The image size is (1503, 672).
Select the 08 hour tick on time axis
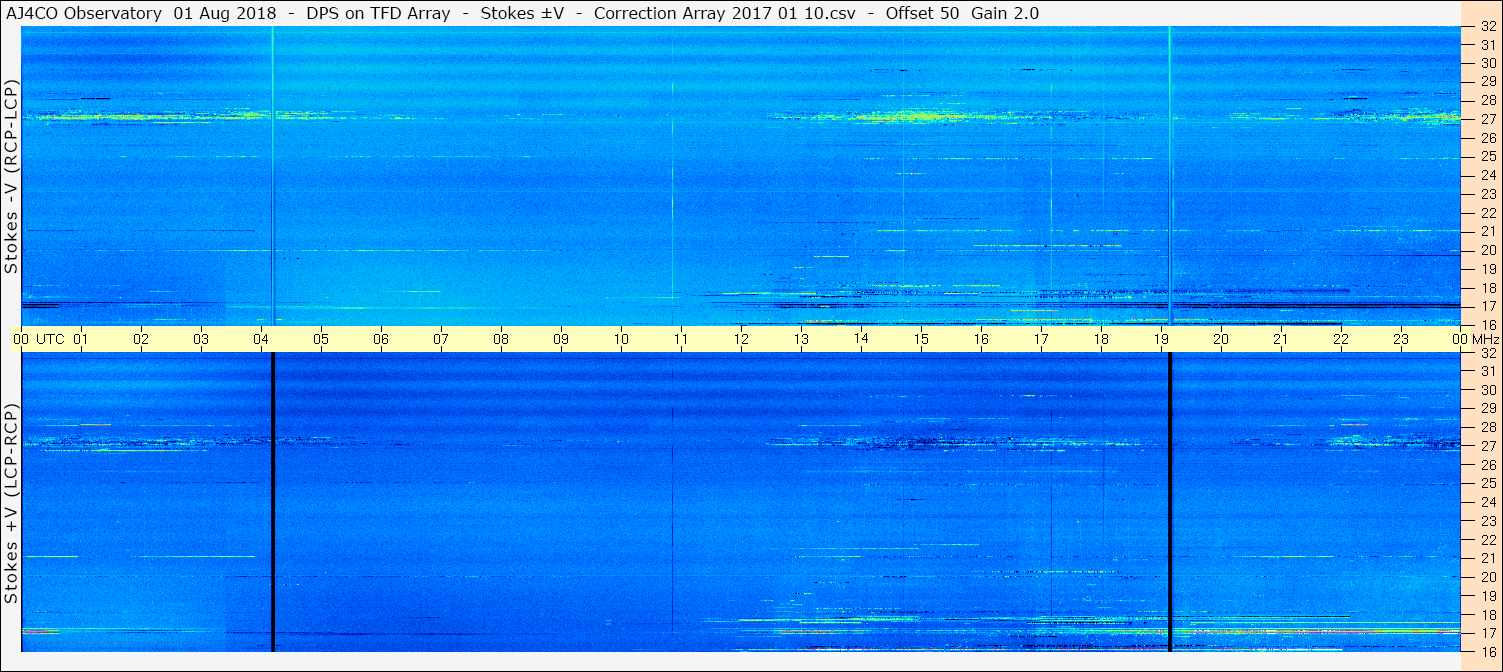tap(501, 340)
